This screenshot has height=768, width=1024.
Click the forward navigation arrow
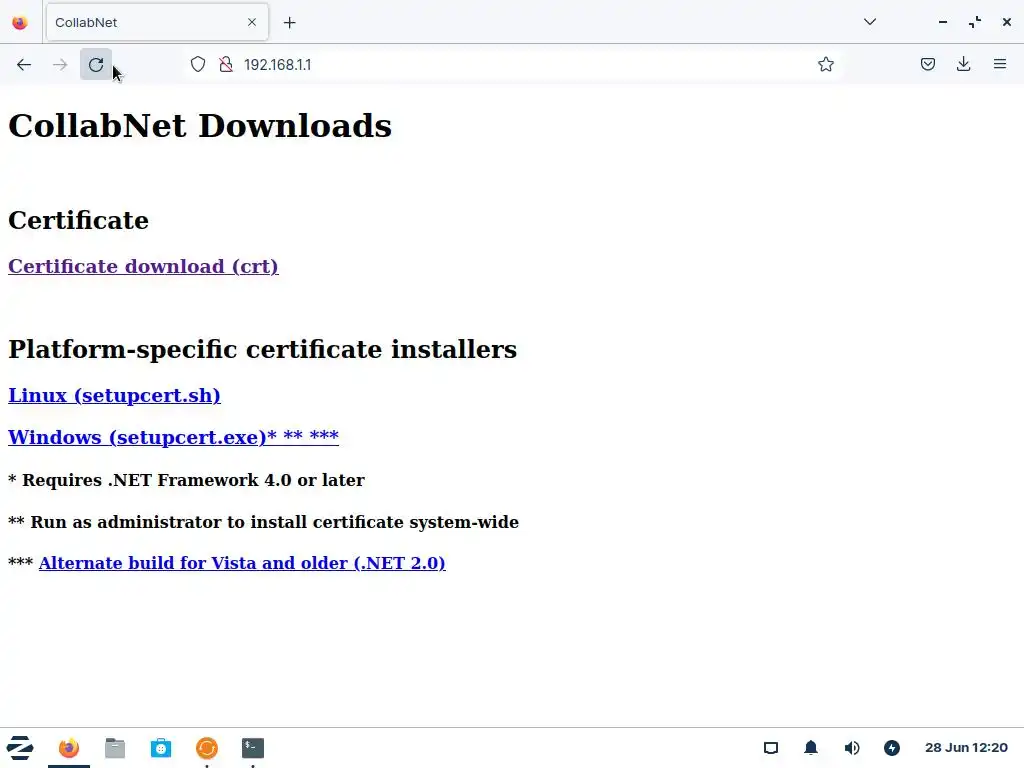tap(60, 65)
